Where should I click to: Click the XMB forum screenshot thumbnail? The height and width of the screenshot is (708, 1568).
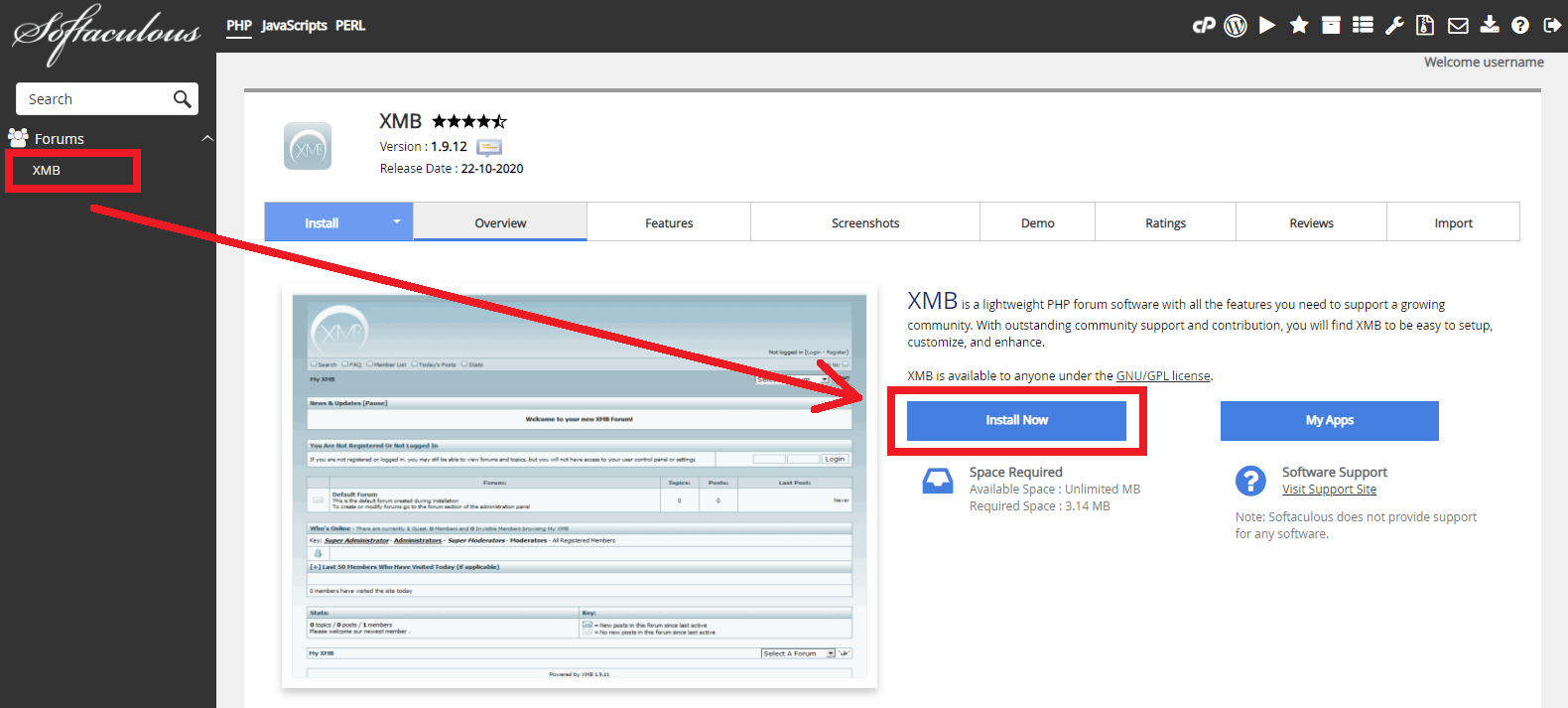point(580,490)
